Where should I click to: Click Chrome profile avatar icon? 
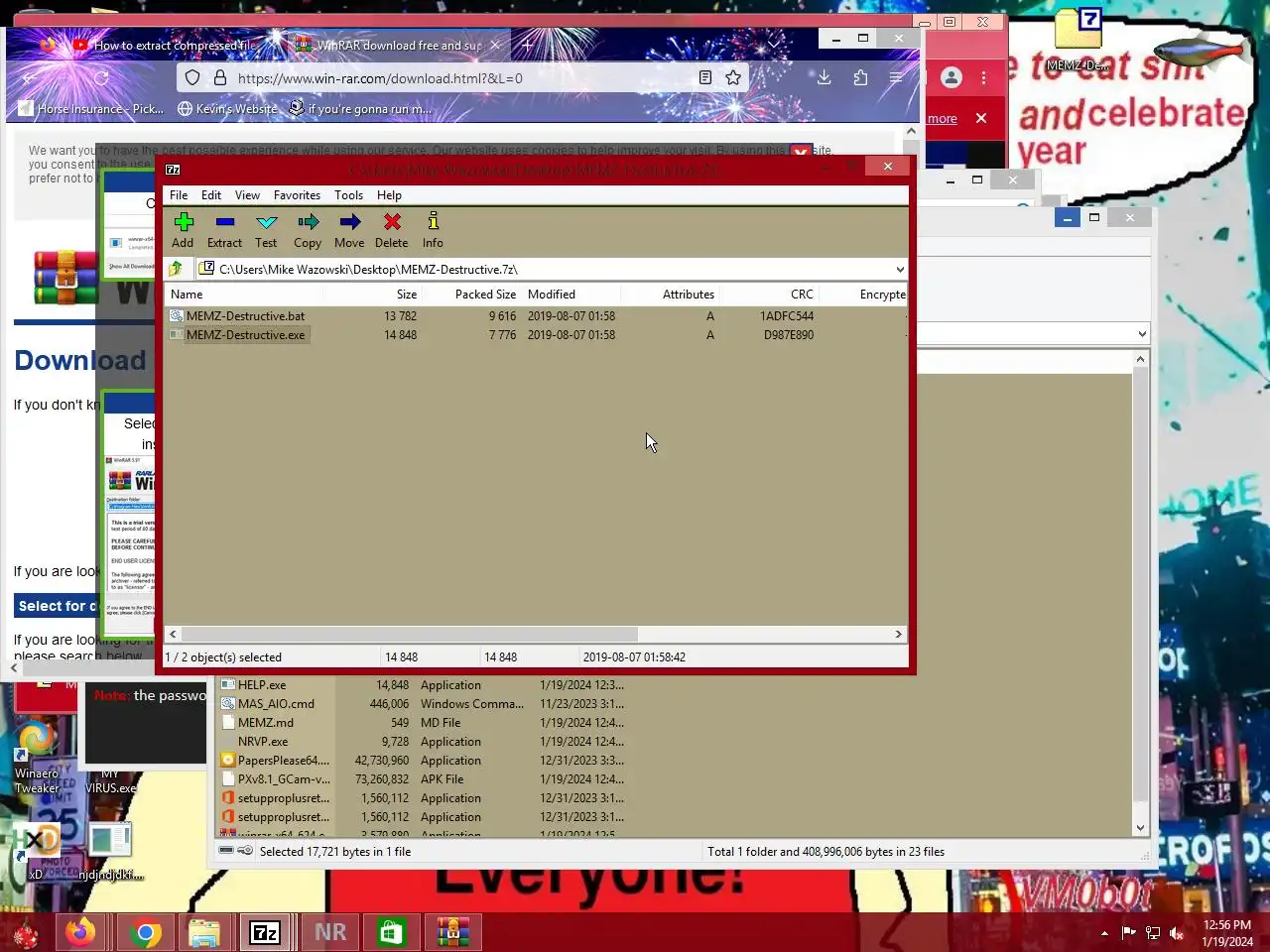pyautogui.click(x=951, y=77)
